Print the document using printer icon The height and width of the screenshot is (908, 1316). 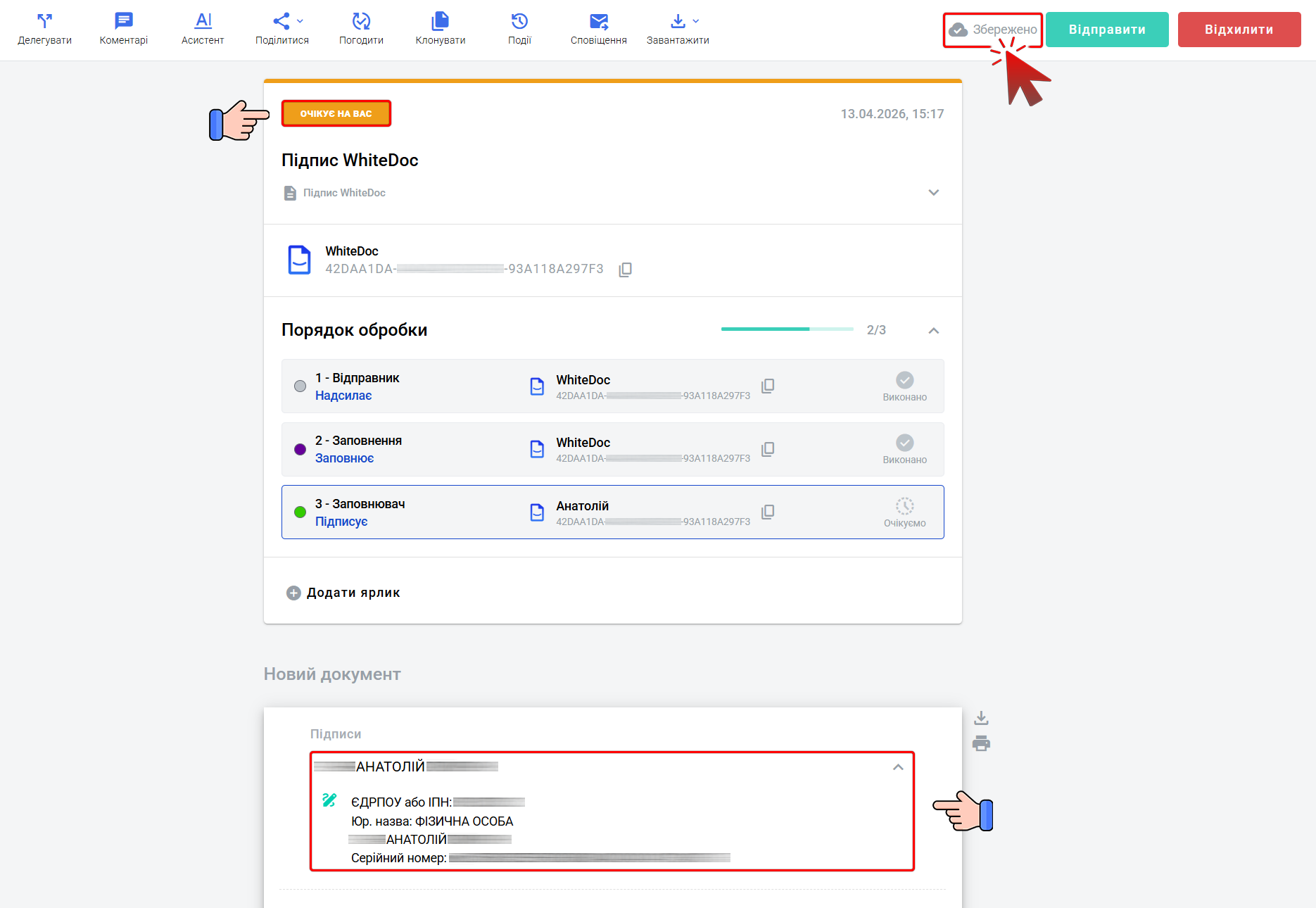pyautogui.click(x=981, y=743)
